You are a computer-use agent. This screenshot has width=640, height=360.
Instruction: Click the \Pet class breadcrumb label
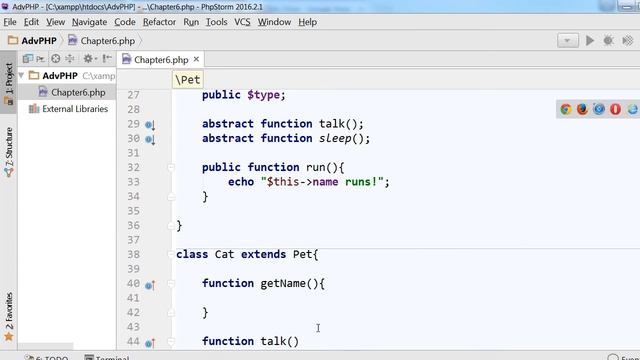pyautogui.click(x=188, y=80)
